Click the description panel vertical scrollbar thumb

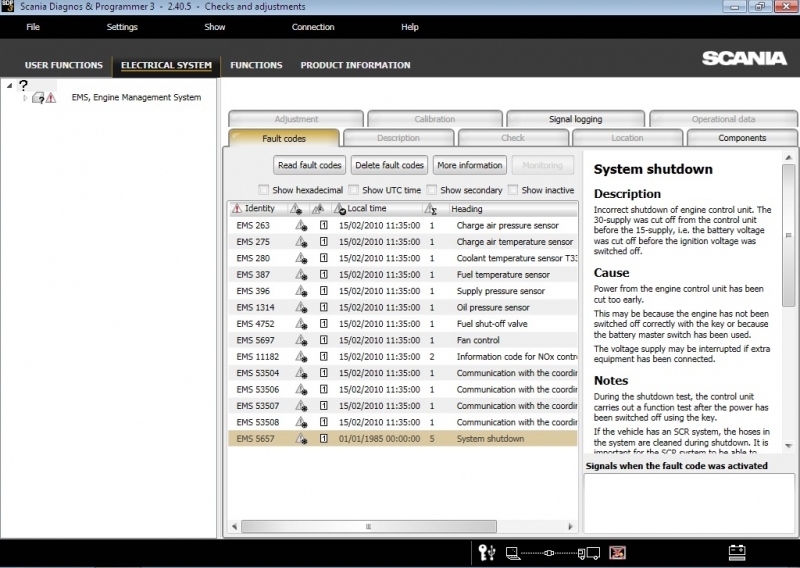click(788, 236)
